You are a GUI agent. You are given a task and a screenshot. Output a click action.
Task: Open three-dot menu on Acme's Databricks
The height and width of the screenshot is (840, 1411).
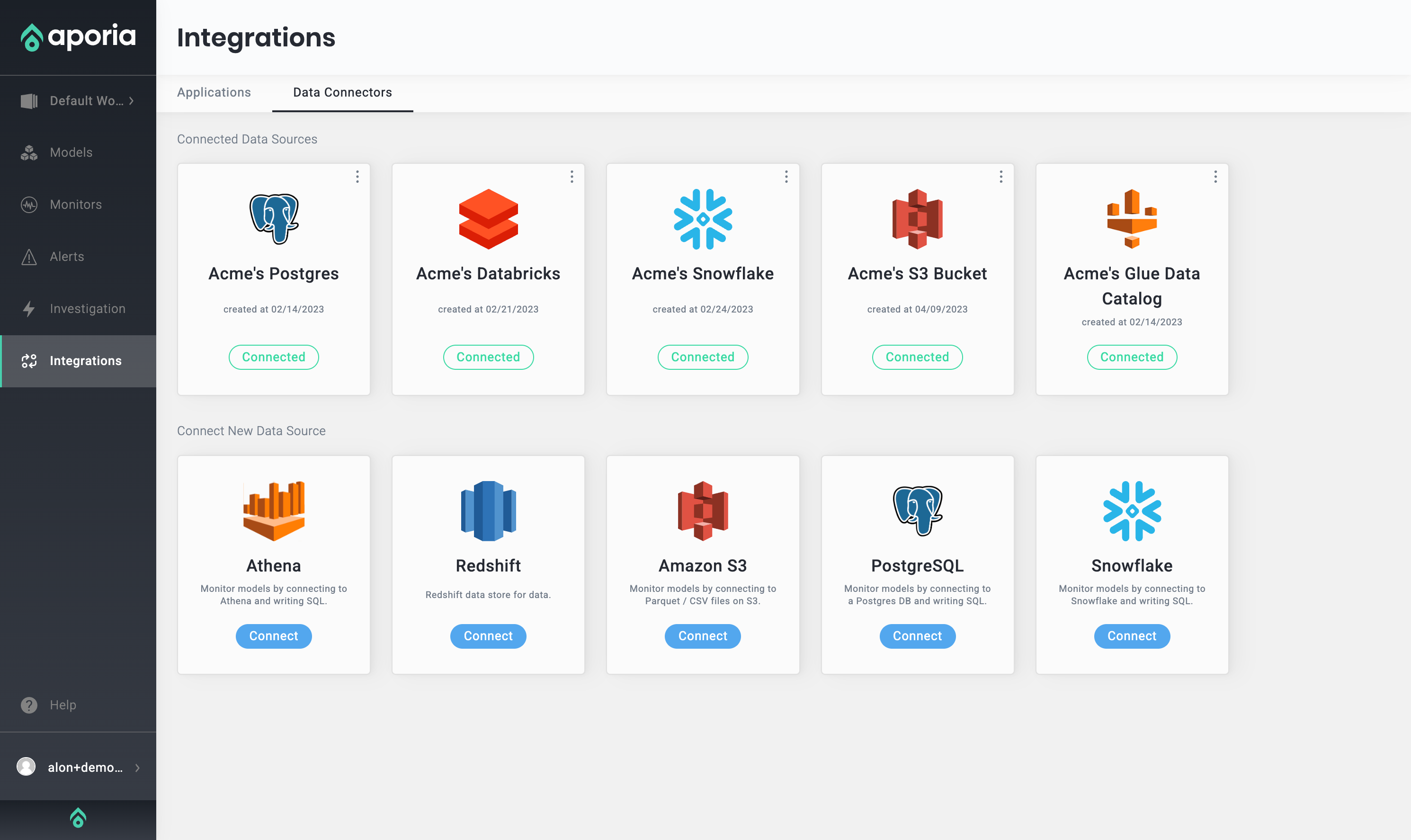572,177
